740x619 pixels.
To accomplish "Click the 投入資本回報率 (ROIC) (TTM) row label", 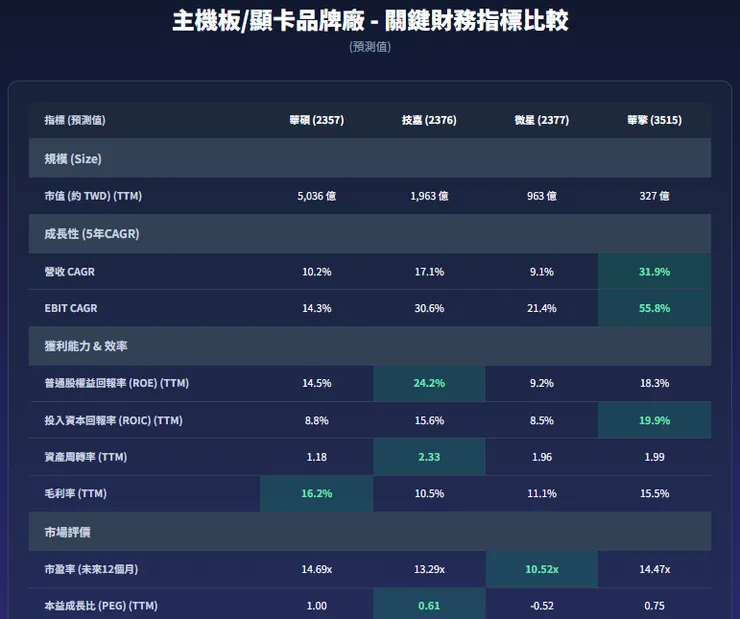I will (x=113, y=420).
